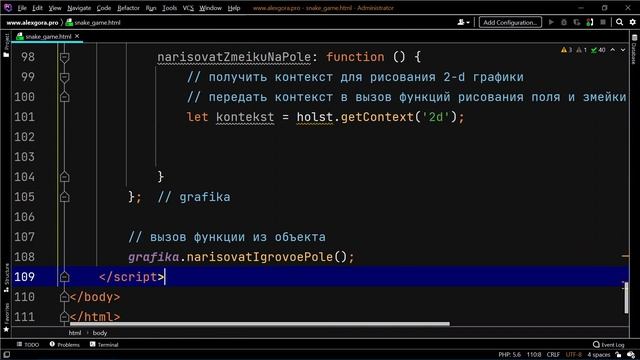Click the body breadcrumb

coord(100,333)
